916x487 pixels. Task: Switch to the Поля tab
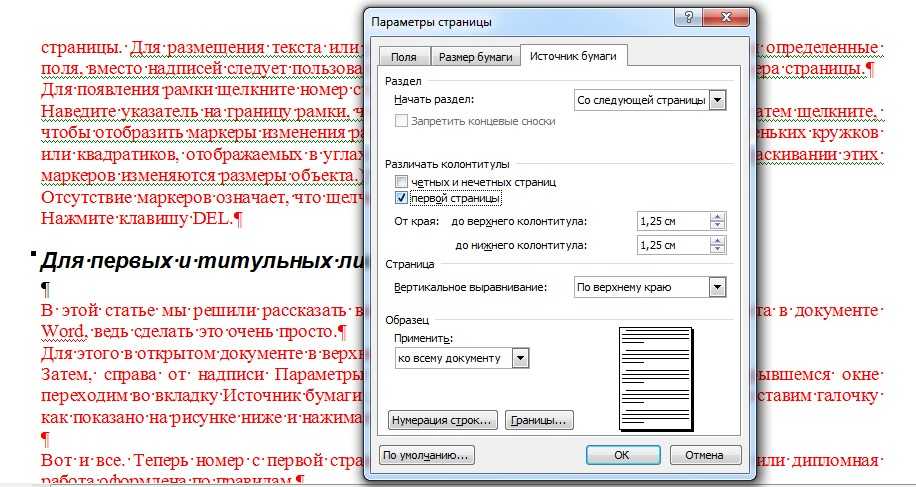click(x=403, y=58)
